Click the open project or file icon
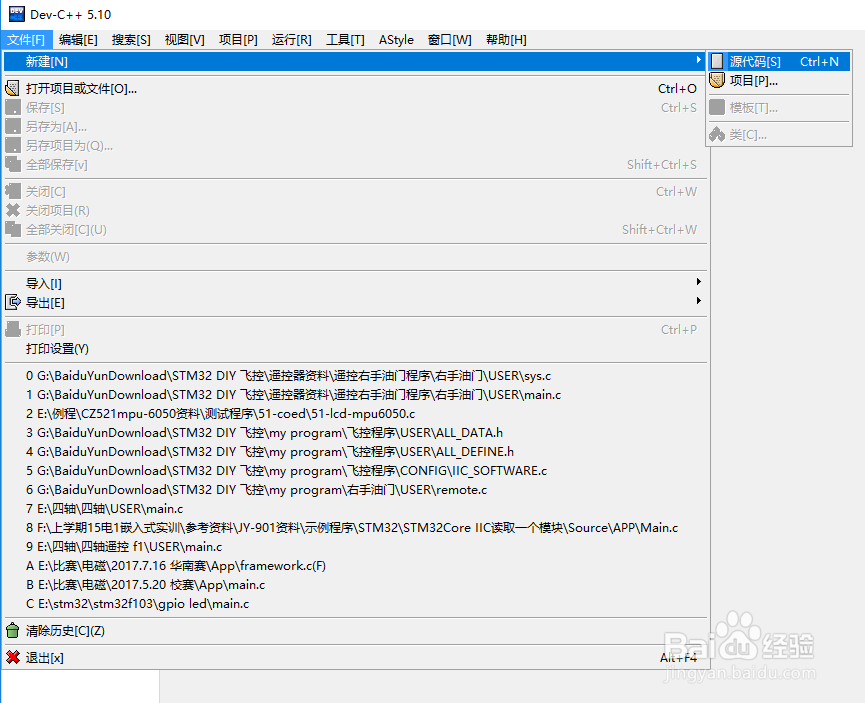Screen dimensions: 865x703 point(13,88)
